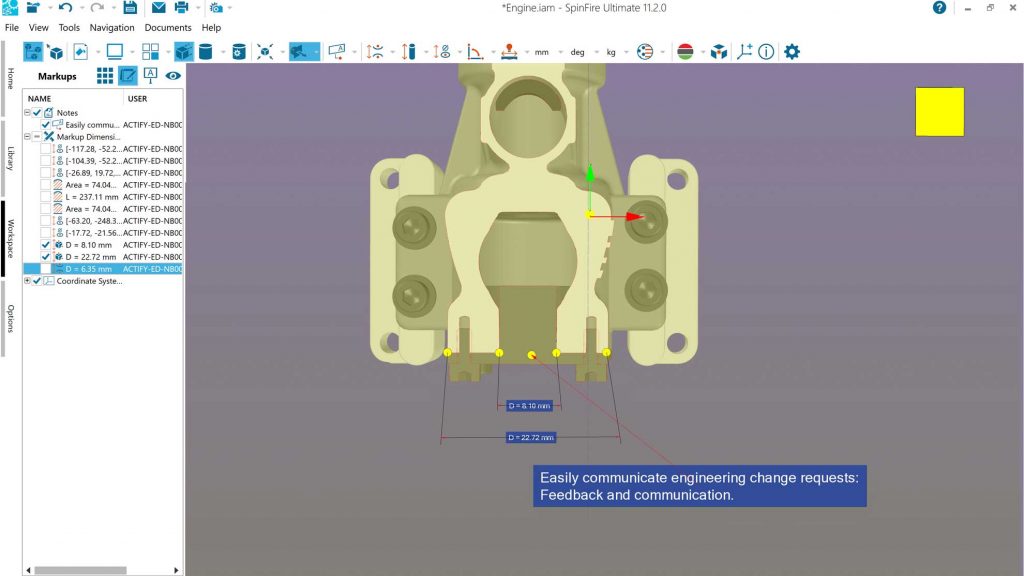Switch to the Library side tab
Image resolution: width=1024 pixels, height=576 pixels.
(x=10, y=158)
